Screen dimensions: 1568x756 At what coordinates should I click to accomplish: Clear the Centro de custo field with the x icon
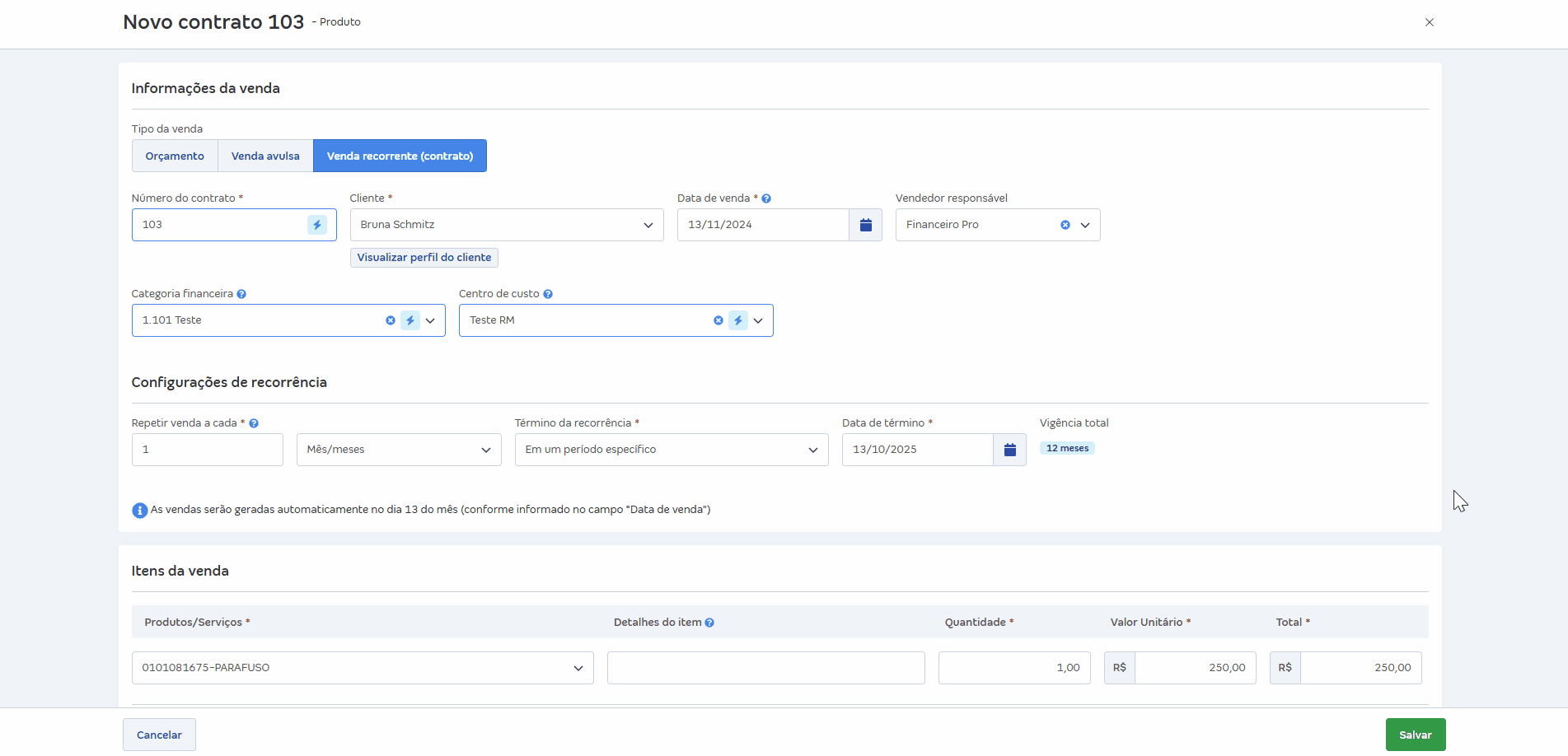click(x=718, y=320)
